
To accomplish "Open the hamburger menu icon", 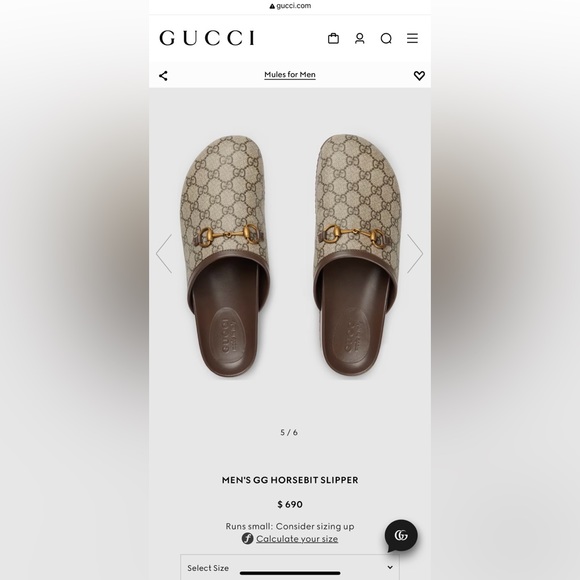I will click(412, 38).
